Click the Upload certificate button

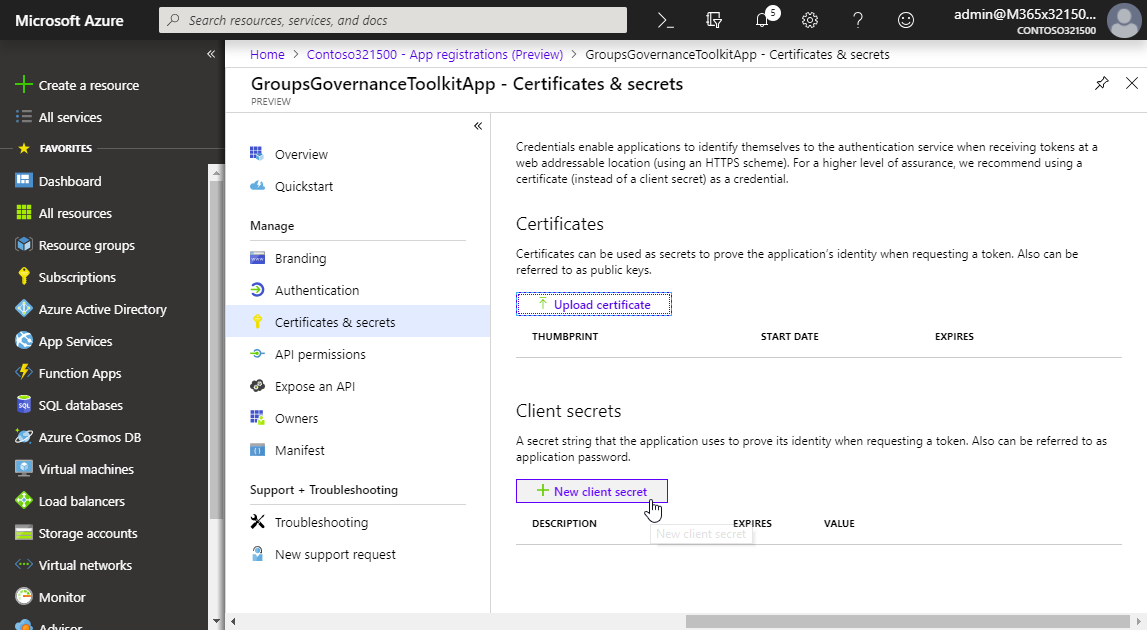point(593,304)
